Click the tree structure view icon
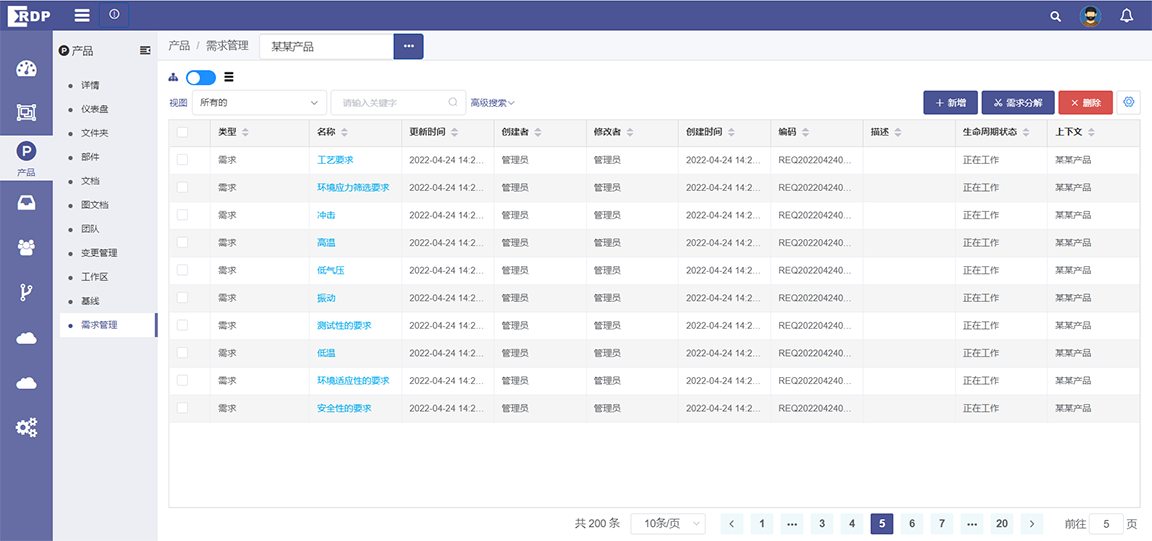Viewport: 1152px width, 541px height. click(x=173, y=77)
